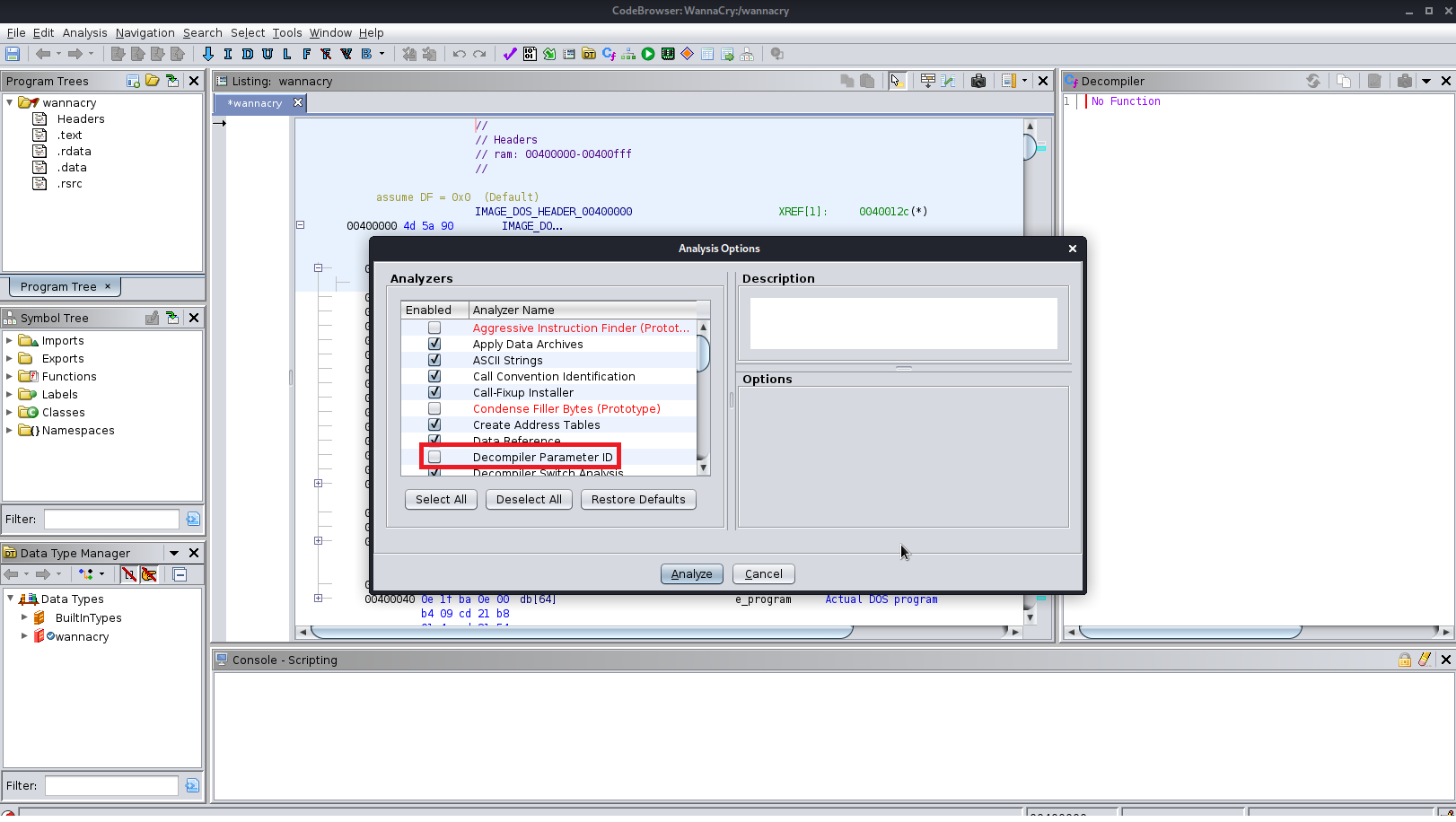The height and width of the screenshot is (822, 1456).
Task: Click the Symbol Tree Filter input field
Action: coord(112,519)
